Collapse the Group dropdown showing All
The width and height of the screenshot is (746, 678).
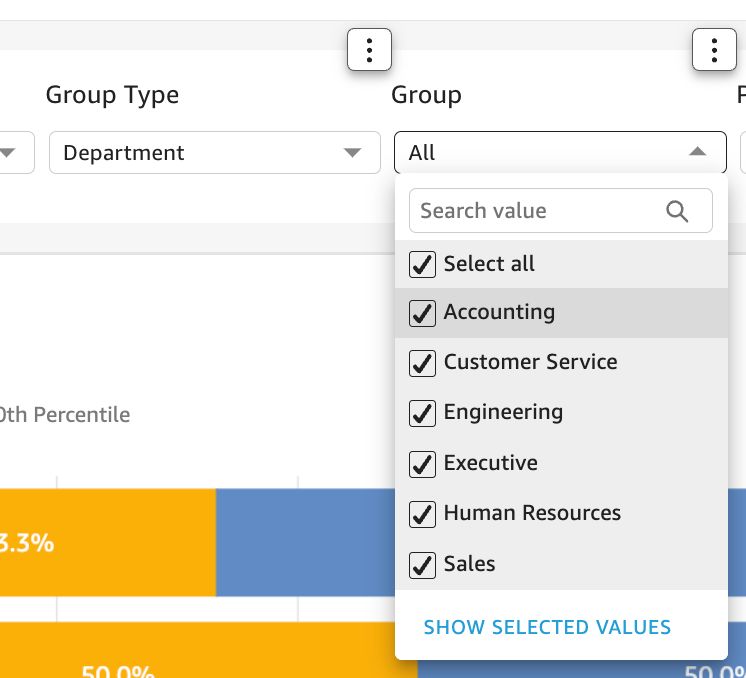560,153
